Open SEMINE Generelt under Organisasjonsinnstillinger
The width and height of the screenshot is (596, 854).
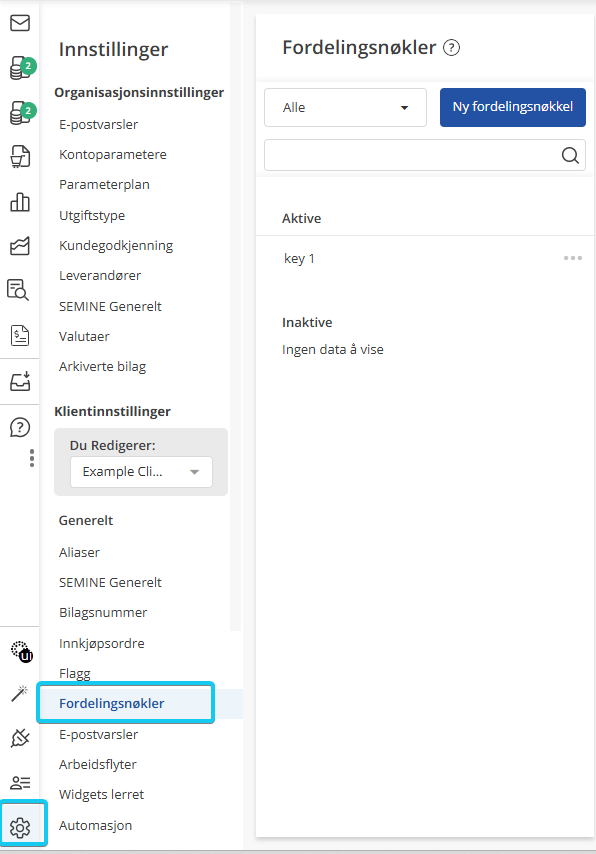point(110,307)
